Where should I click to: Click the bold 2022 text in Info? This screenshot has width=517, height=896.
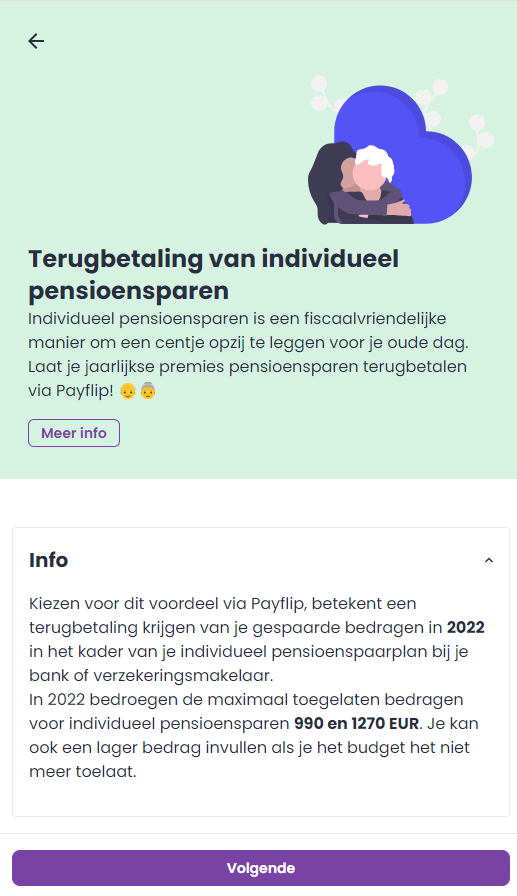[466, 627]
